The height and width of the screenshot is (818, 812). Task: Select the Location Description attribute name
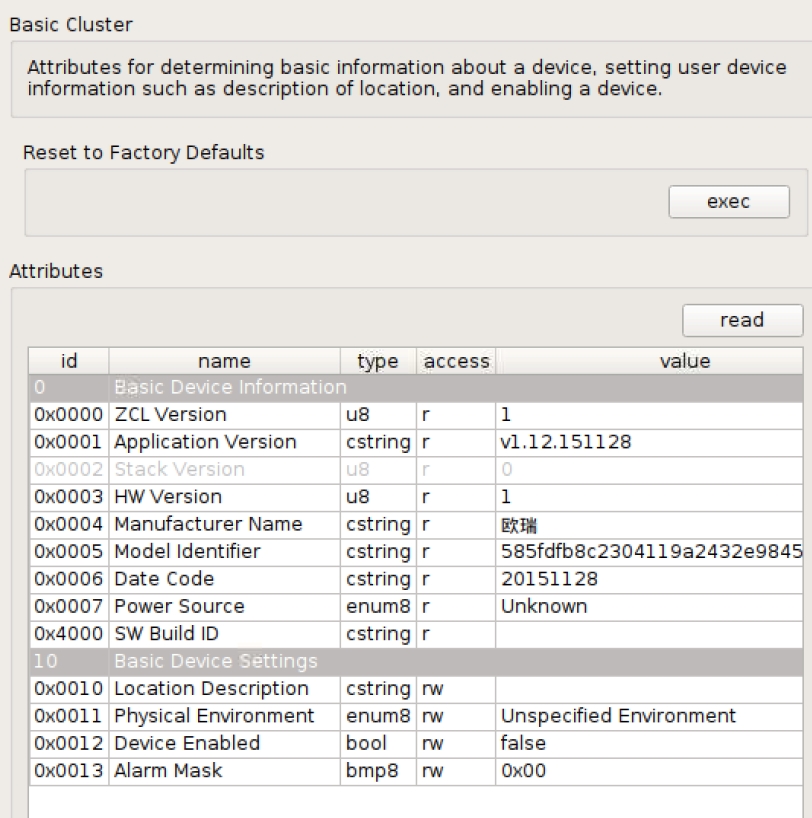point(211,689)
